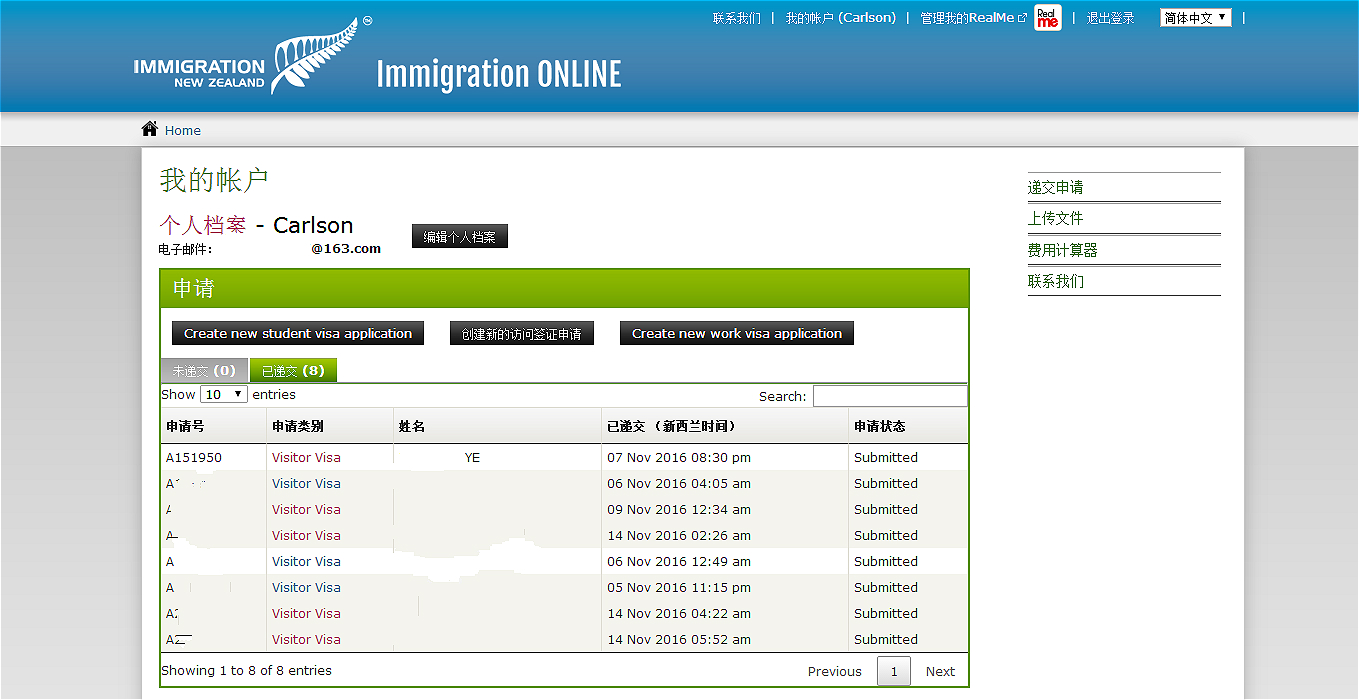The width and height of the screenshot is (1359, 700).
Task: Open the Show entries dropdown showing 10
Action: [x=223, y=393]
